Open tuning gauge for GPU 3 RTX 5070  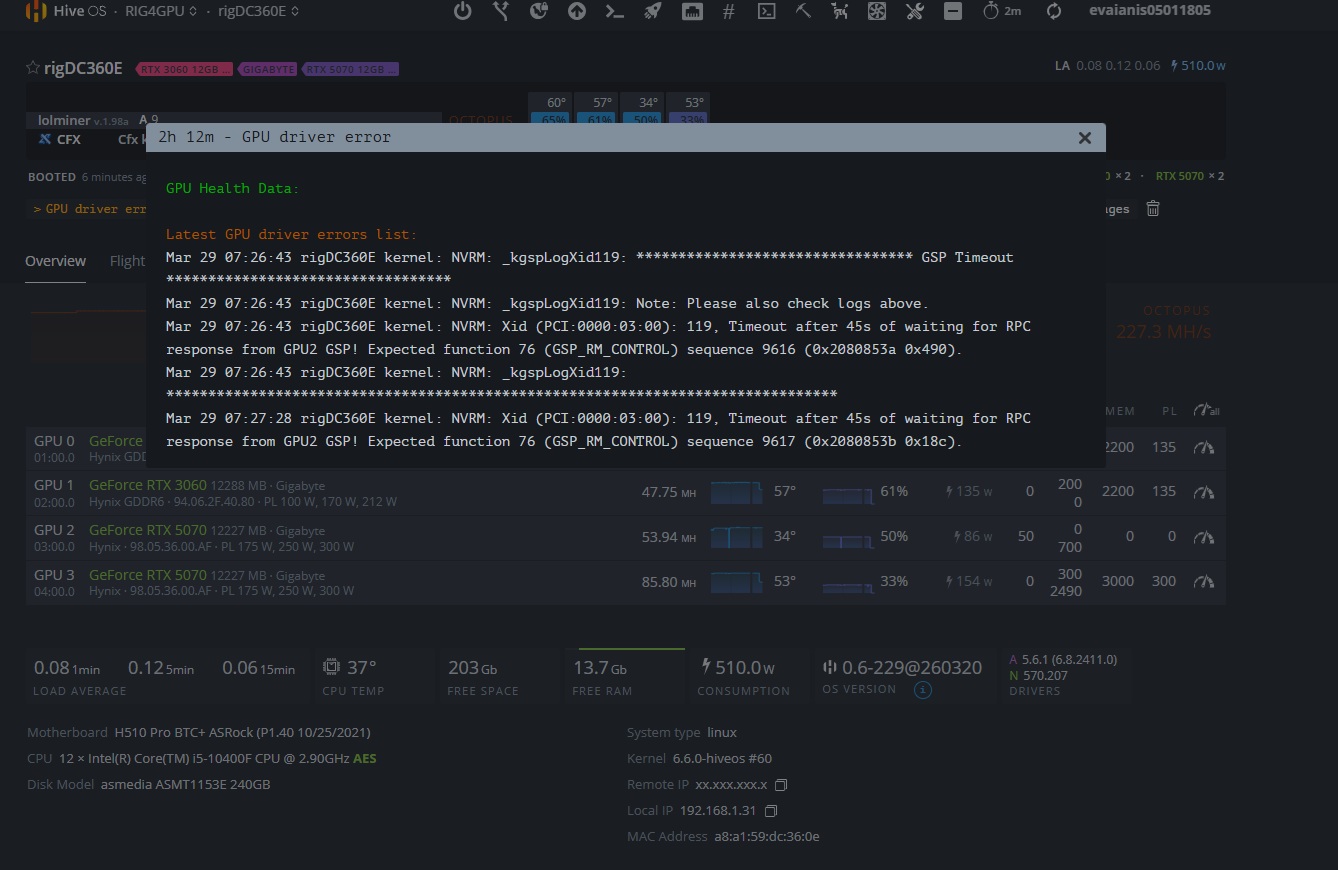(1204, 581)
